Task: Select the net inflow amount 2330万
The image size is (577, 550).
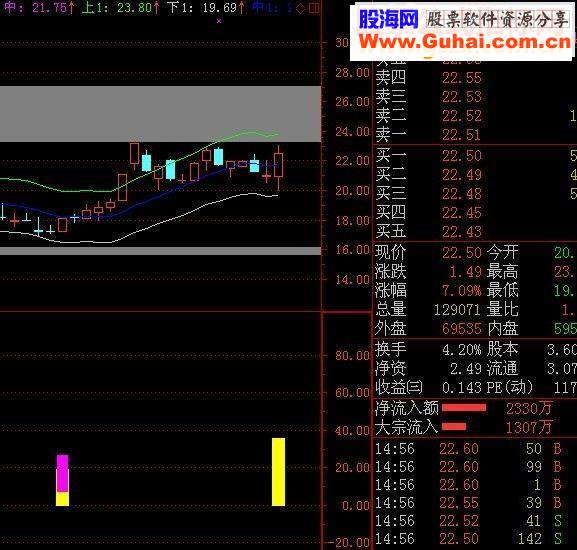Action: pyautogui.click(x=529, y=409)
